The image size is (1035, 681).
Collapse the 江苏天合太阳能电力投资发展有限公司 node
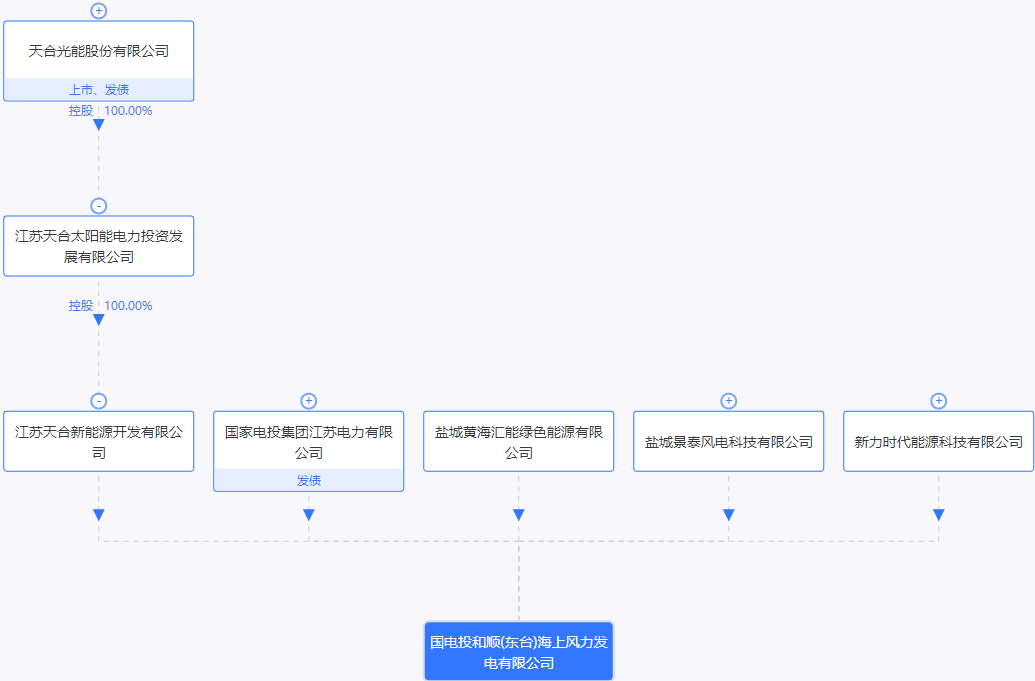click(98, 206)
